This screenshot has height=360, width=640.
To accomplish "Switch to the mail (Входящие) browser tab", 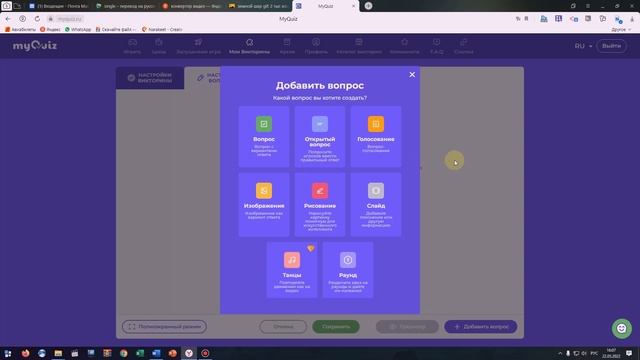I will tap(58, 6).
